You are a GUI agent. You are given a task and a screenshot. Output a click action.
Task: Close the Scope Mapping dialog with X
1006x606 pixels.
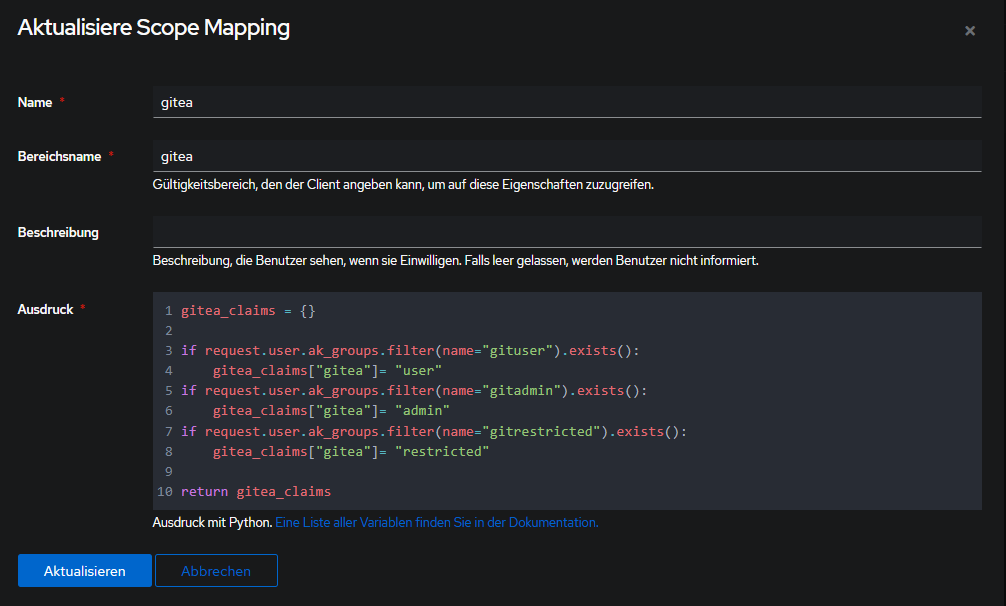[x=969, y=31]
